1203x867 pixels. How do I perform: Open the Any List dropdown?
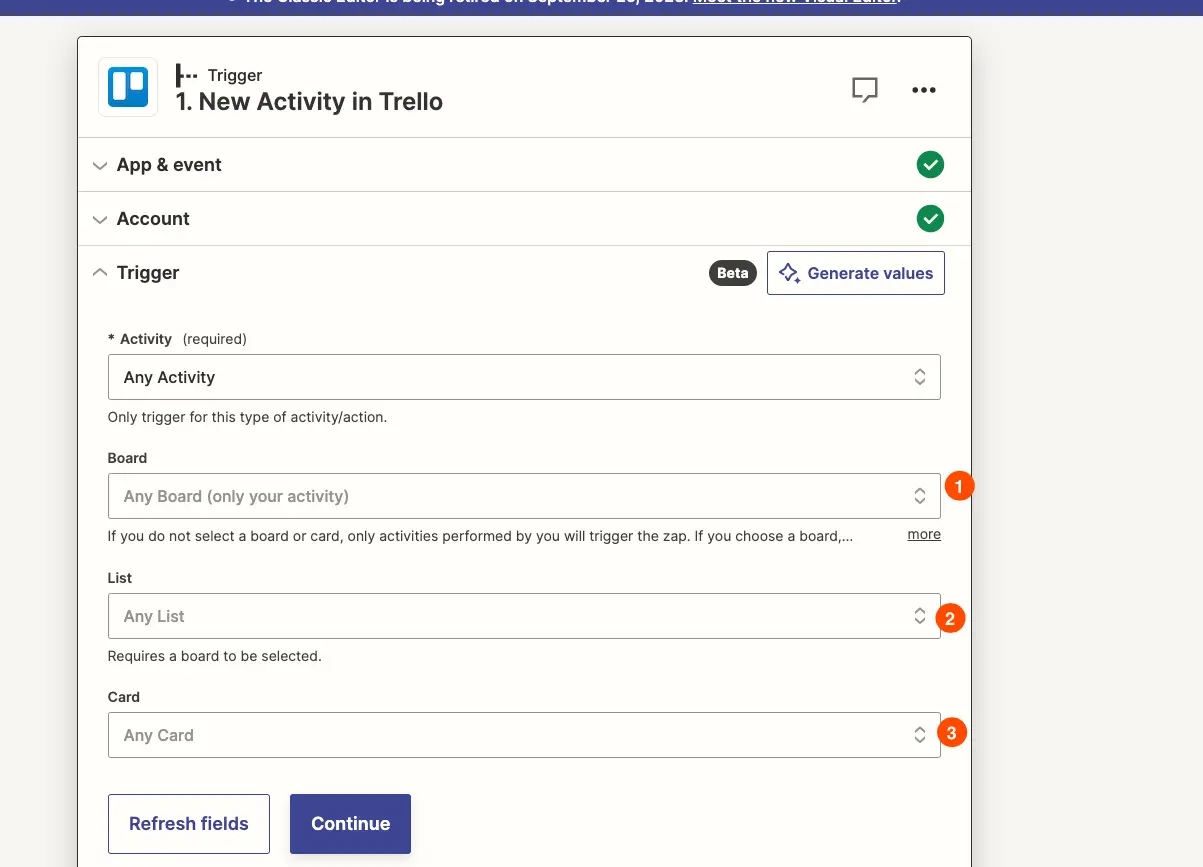point(524,616)
